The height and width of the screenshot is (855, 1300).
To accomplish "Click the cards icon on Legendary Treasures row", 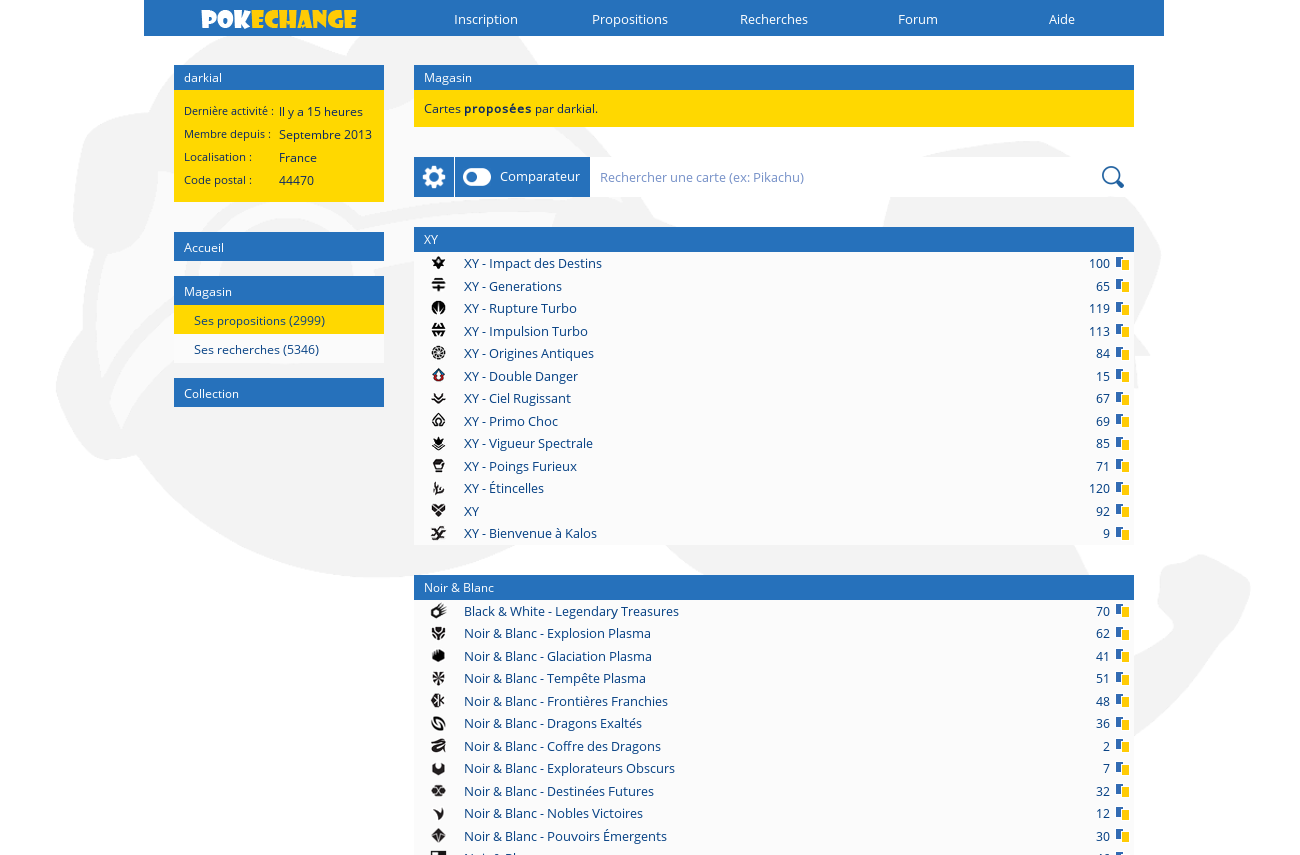I will [1122, 611].
